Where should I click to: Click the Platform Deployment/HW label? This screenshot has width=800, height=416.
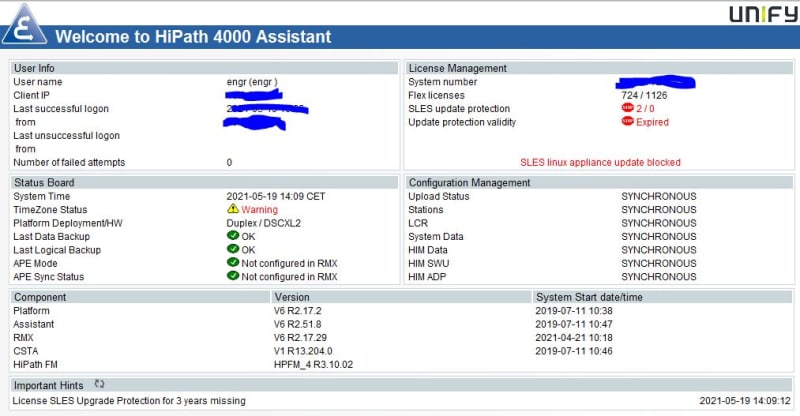coord(68,223)
